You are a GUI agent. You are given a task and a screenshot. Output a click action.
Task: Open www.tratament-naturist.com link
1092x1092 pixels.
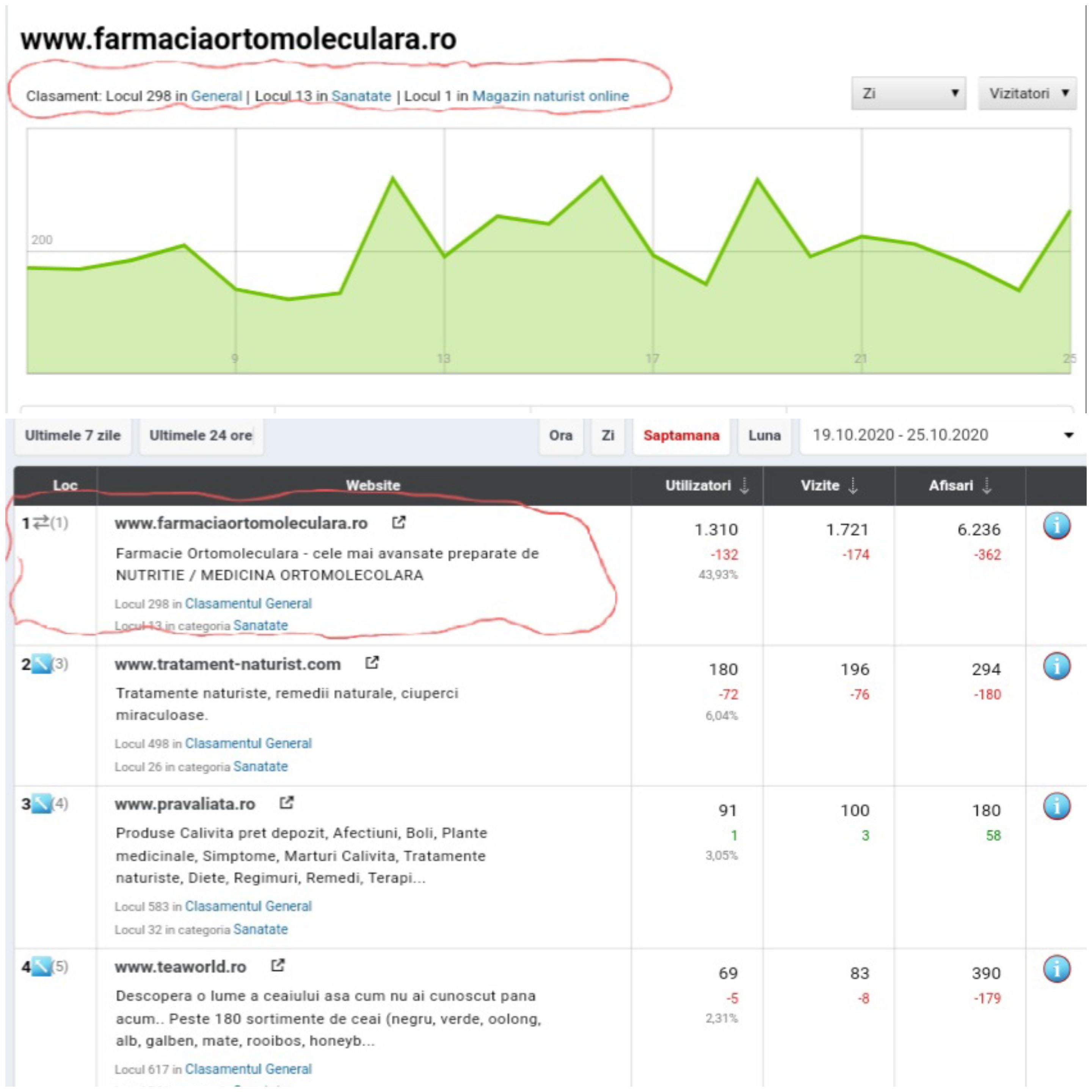(228, 664)
